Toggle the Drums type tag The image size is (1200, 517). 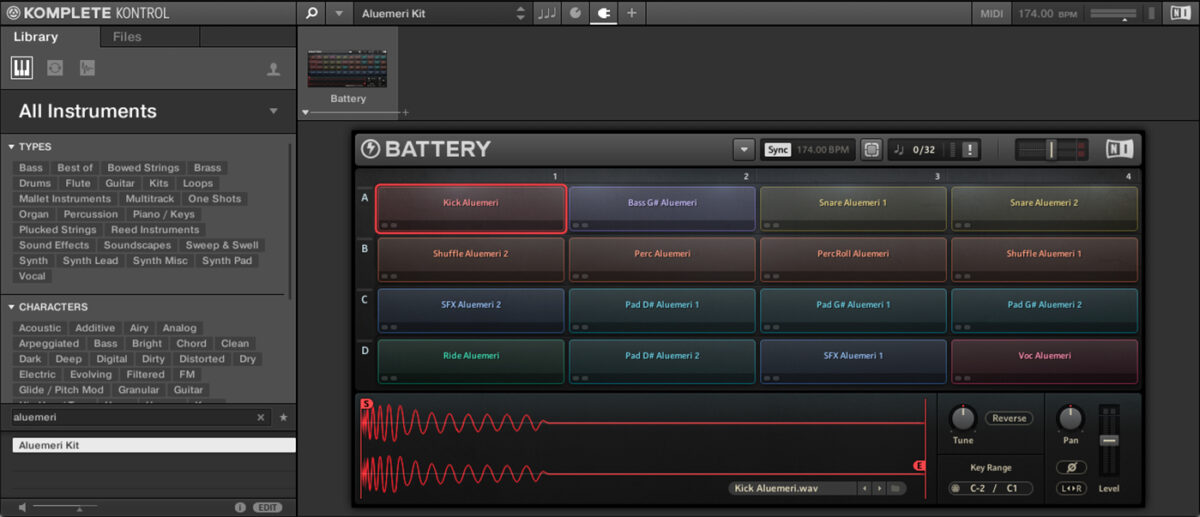point(34,184)
